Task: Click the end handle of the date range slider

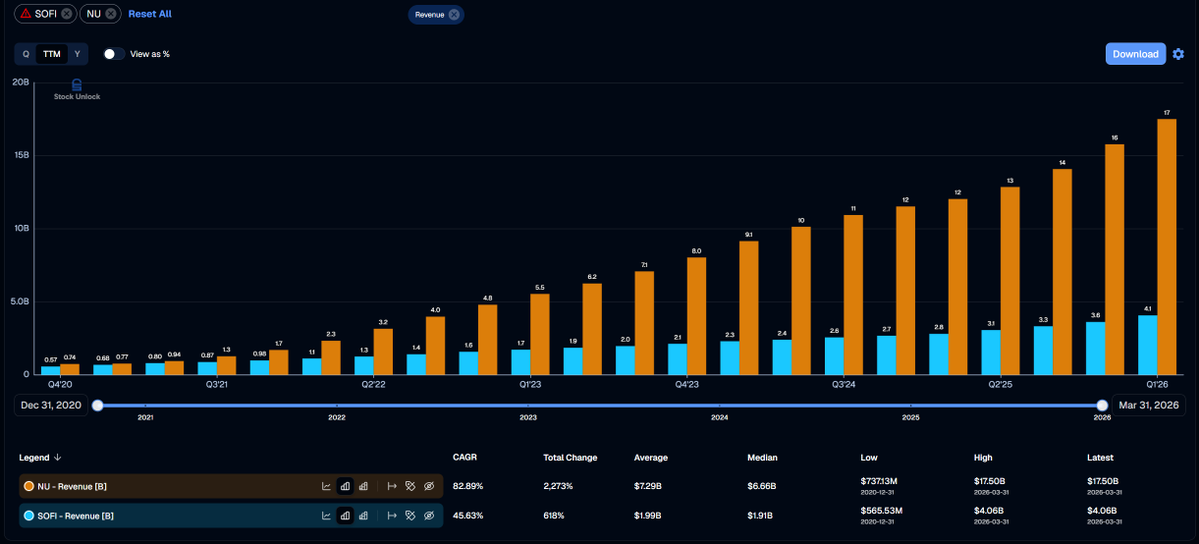Action: tap(1102, 406)
